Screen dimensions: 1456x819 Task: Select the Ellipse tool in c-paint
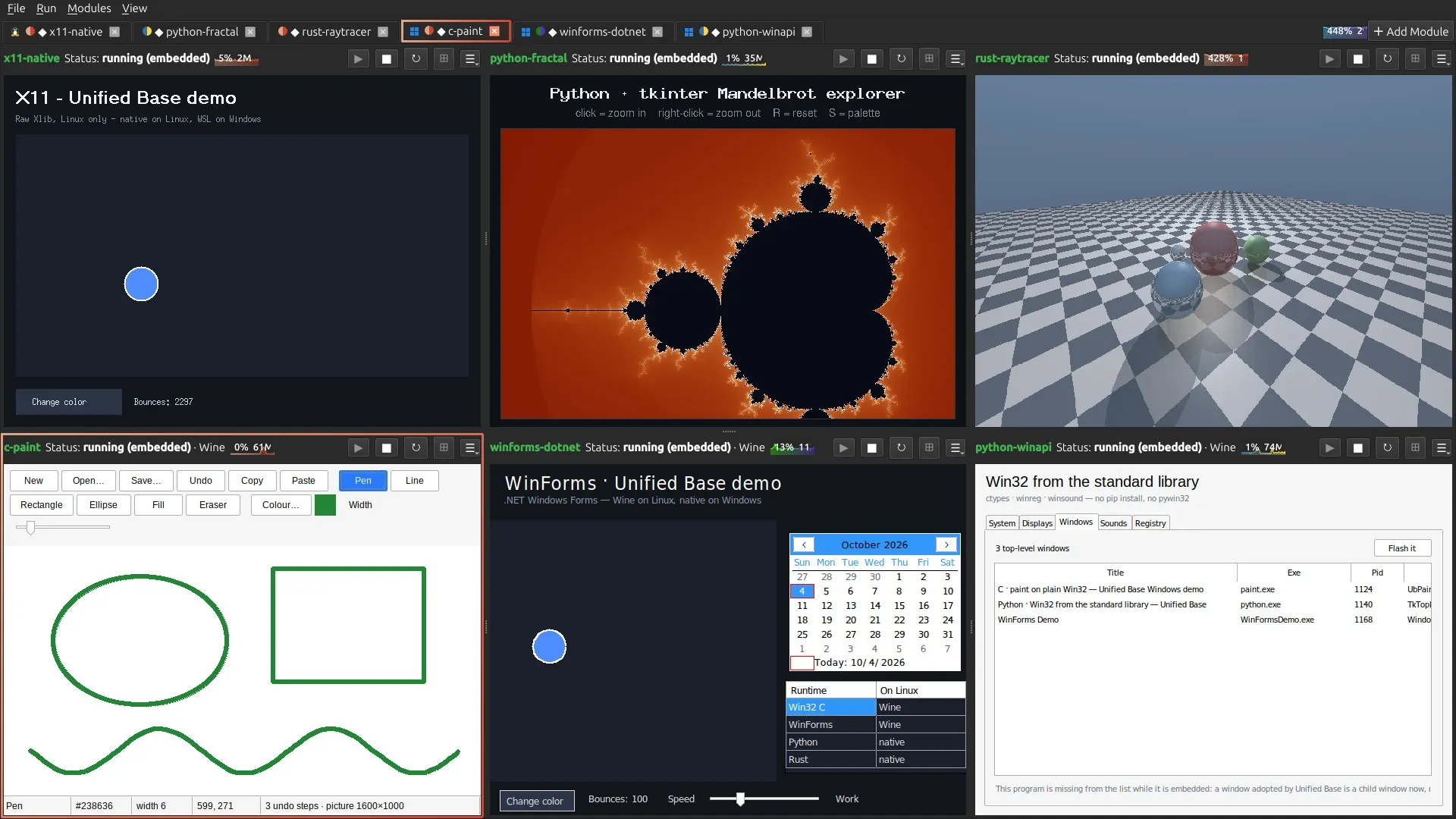[x=103, y=505]
